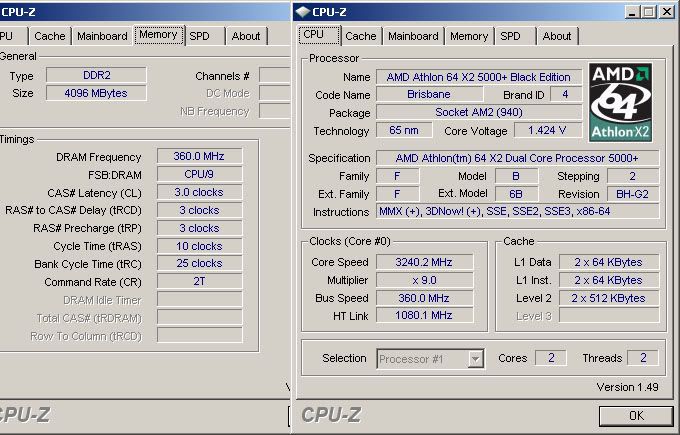Image resolution: width=680 pixels, height=435 pixels.
Task: Open the Mainboard tab in the right CPU-Z window
Action: coord(413,36)
